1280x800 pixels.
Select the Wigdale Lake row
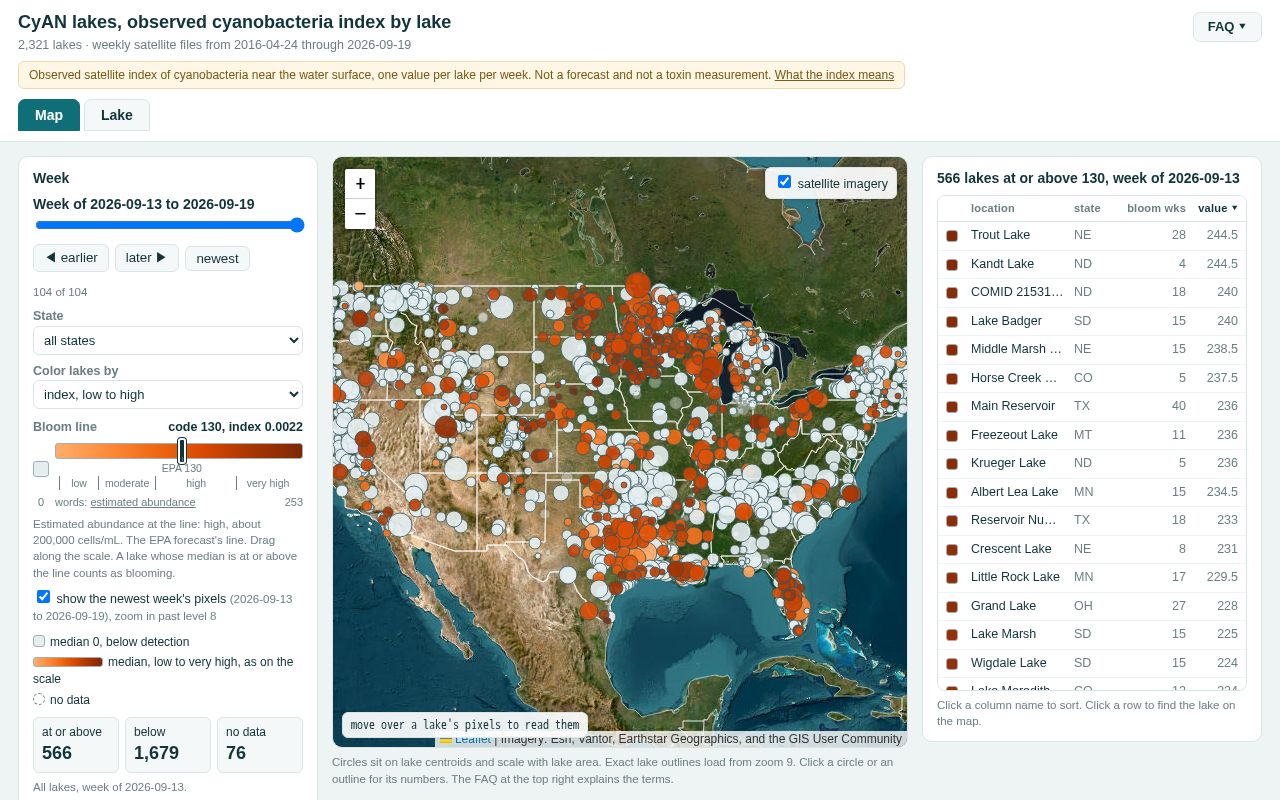click(x=1092, y=663)
